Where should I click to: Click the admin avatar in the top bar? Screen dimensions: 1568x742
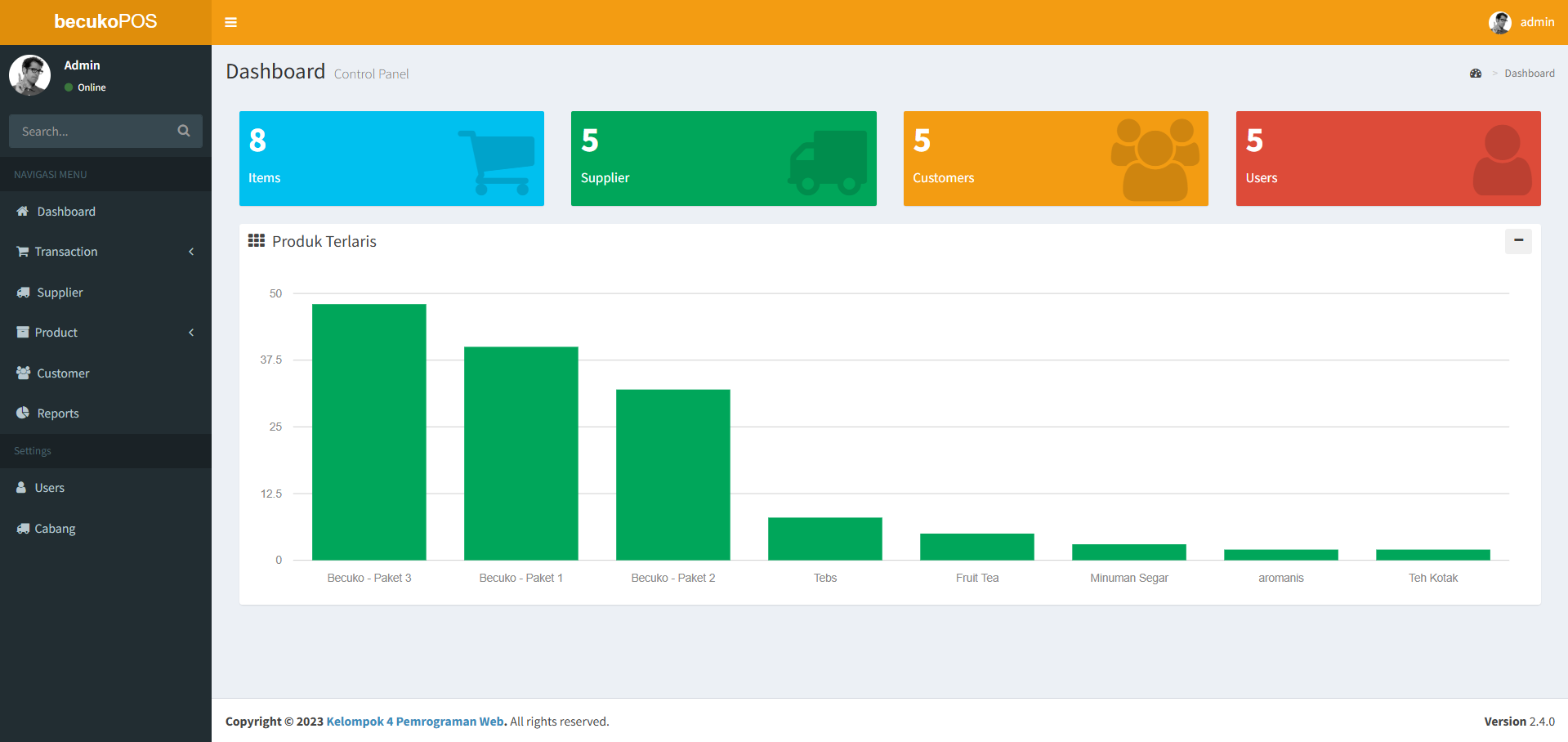(x=1499, y=22)
